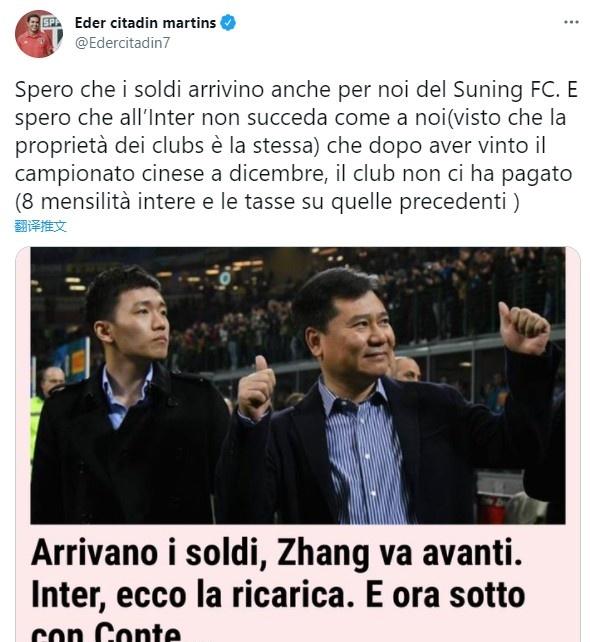This screenshot has height=642, width=590.
Task: Click the club logo inside the avatar picture
Action: [52, 23]
